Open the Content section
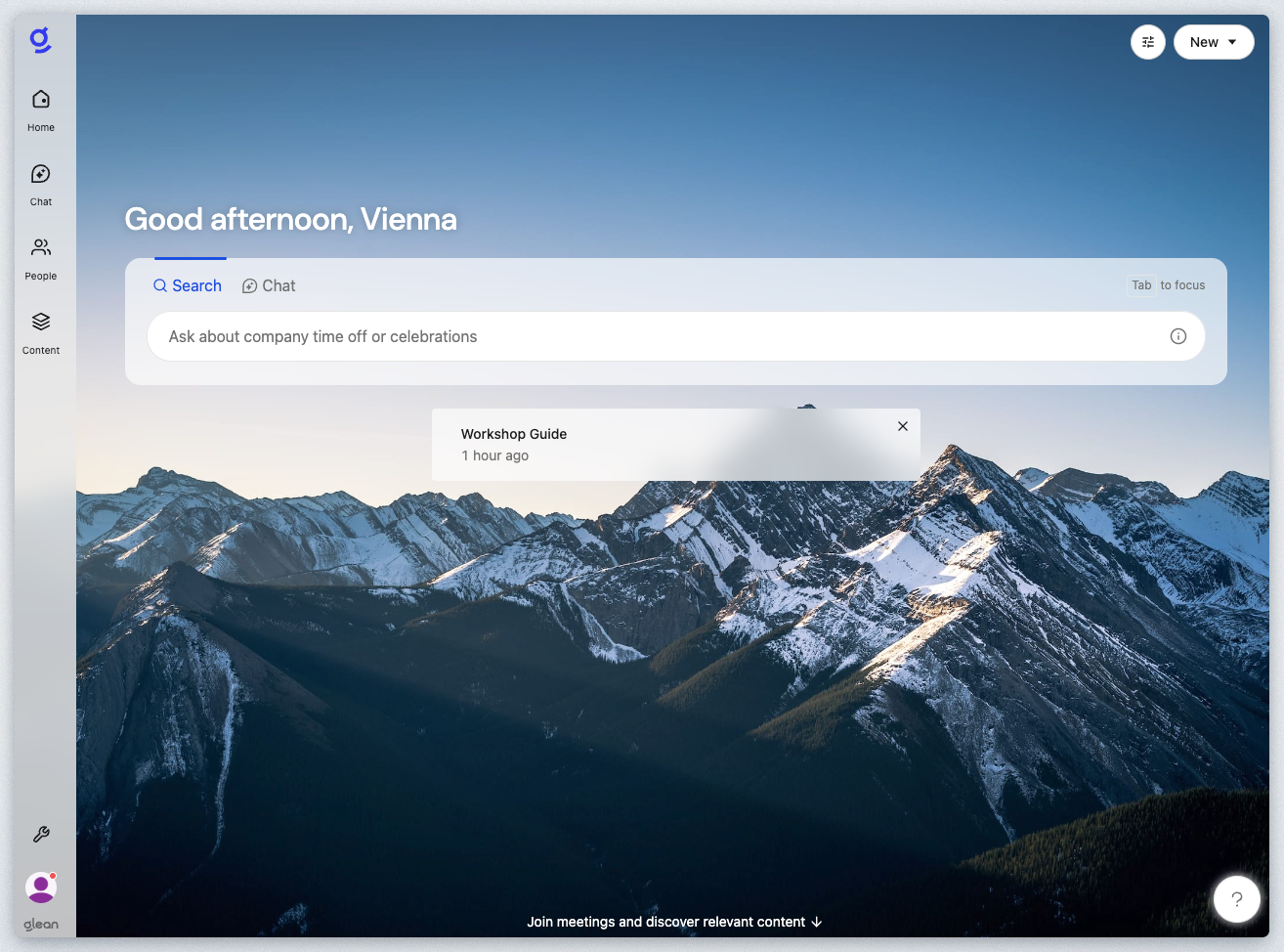The height and width of the screenshot is (952, 1284). tap(41, 333)
